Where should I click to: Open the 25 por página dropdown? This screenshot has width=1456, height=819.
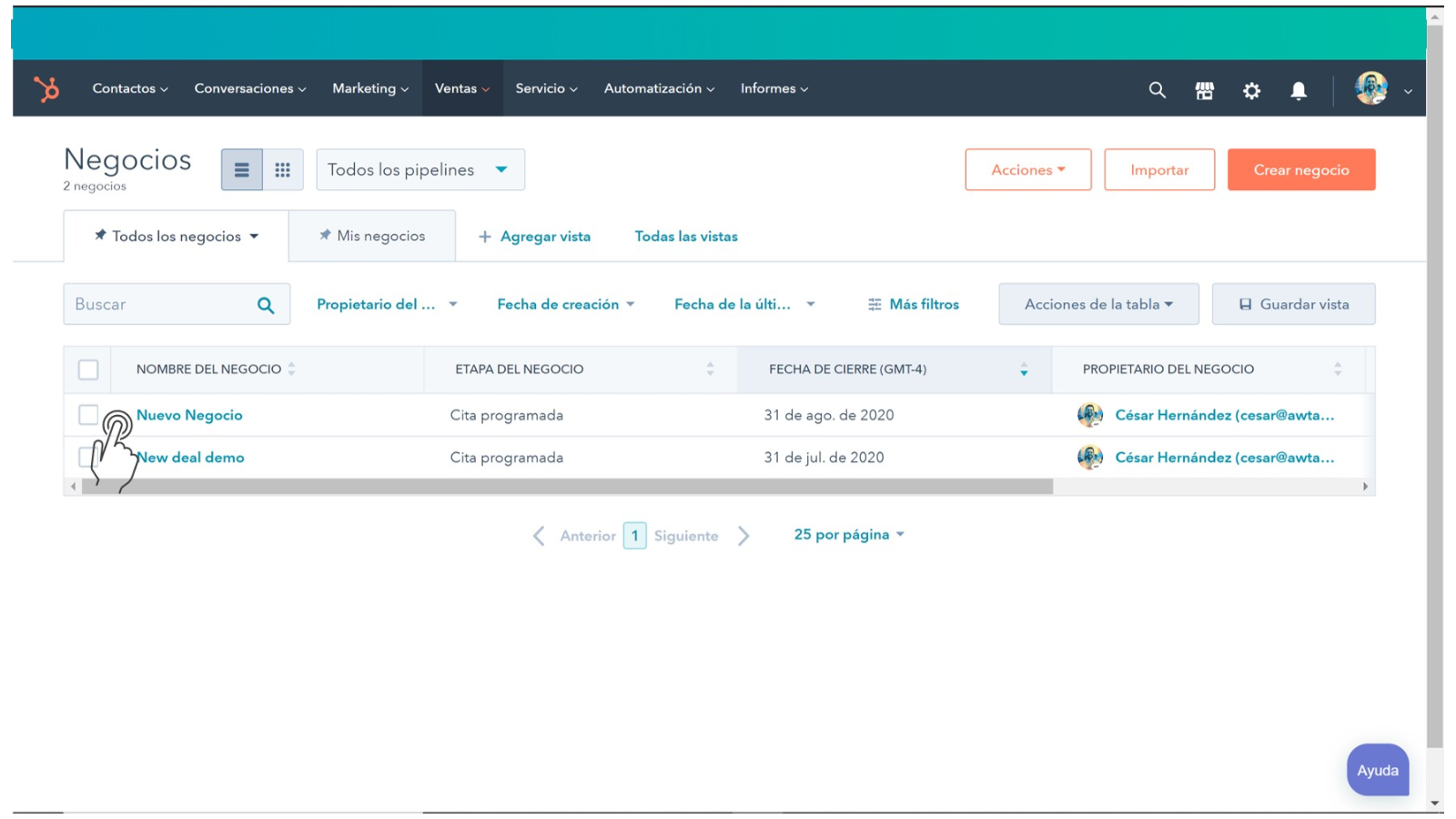pos(849,534)
